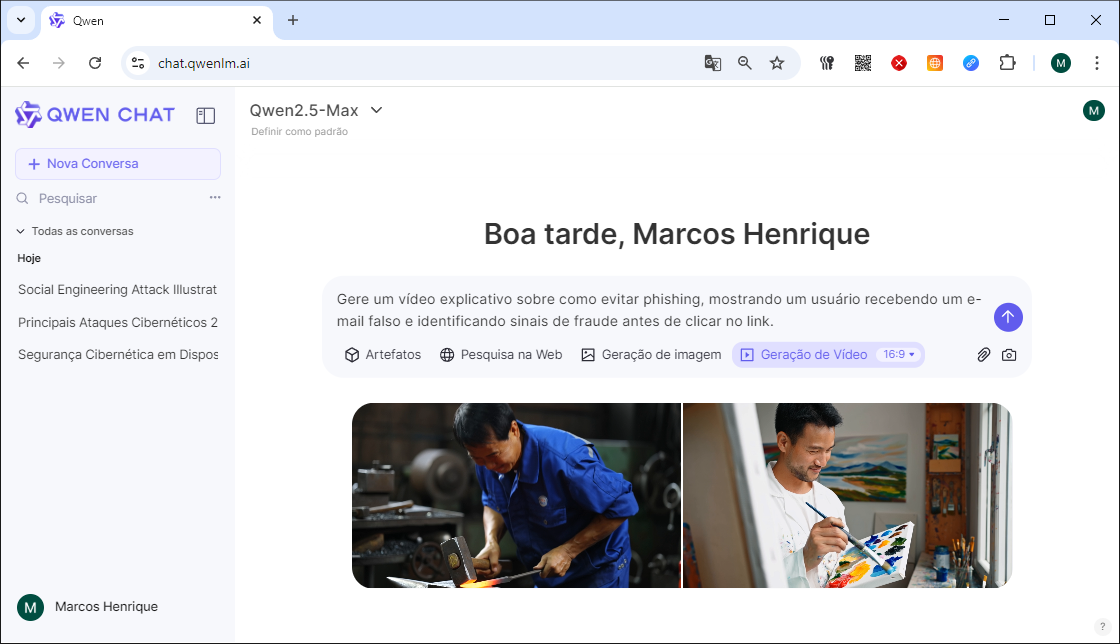This screenshot has width=1120, height=644.
Task: Open Chrome's three-dot menu
Action: [1096, 63]
